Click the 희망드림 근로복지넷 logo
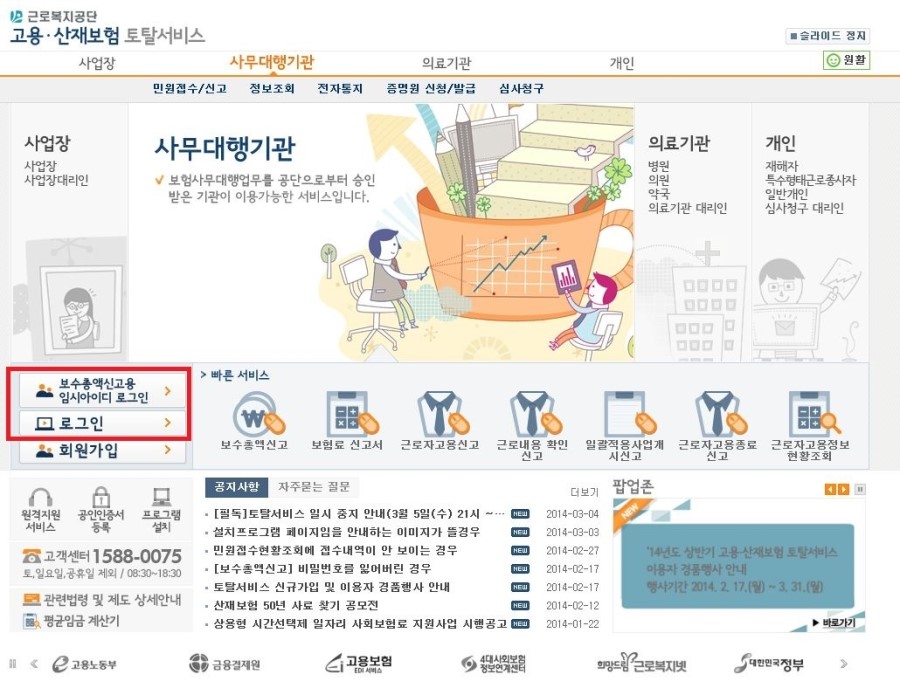This screenshot has height=688, width=900. 642,663
